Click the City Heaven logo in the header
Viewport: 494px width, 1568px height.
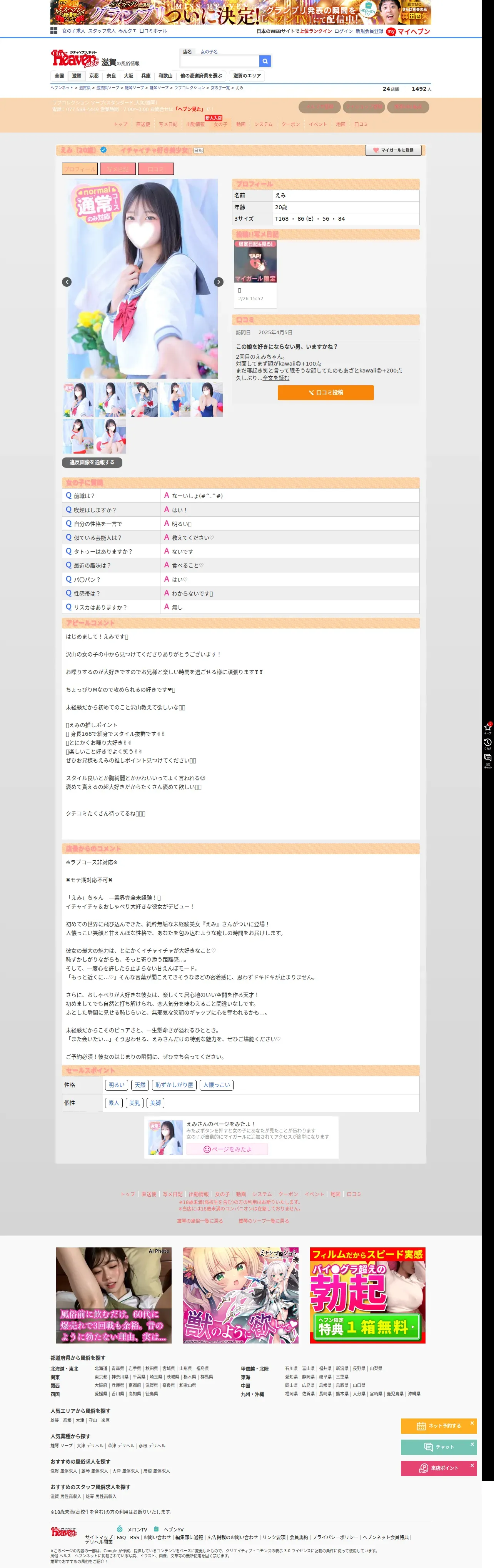74,58
